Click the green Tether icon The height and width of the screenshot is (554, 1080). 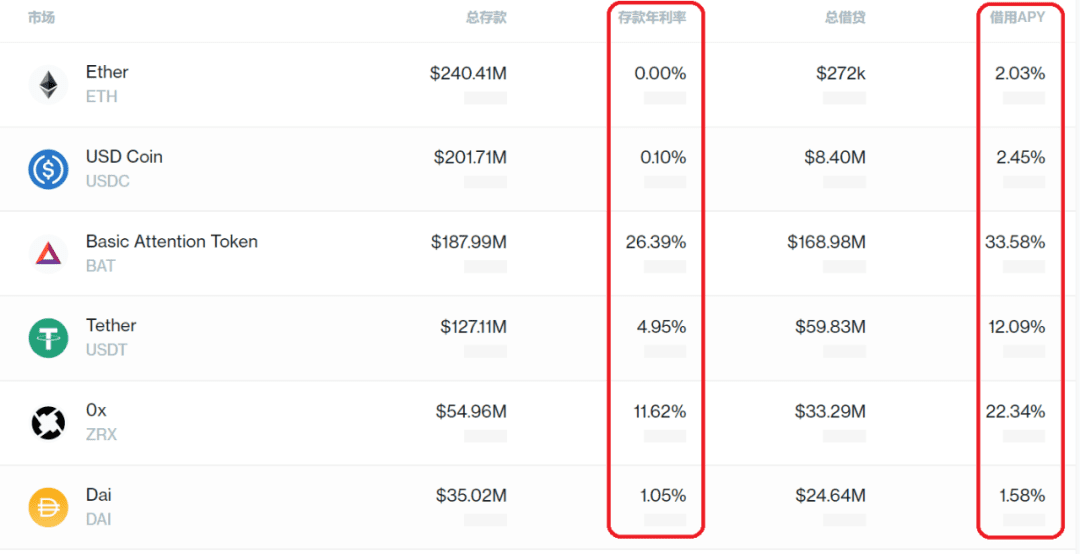tap(48, 338)
